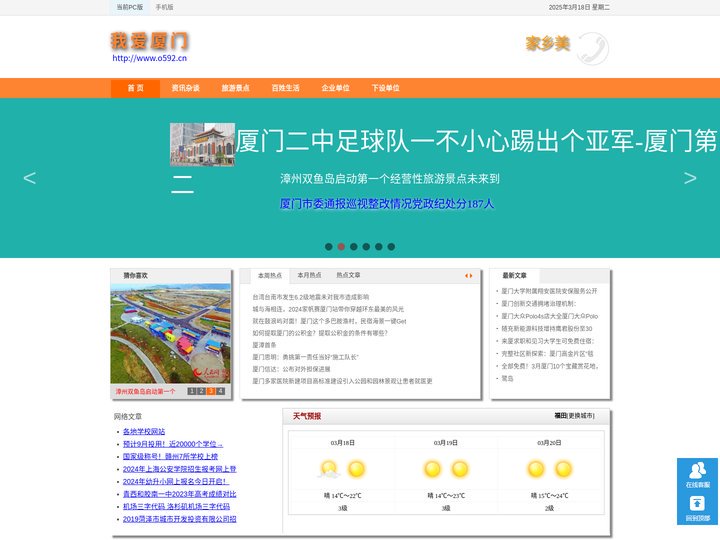The image size is (720, 540).
Task: Select the first banner pagination dot
Action: [329, 247]
